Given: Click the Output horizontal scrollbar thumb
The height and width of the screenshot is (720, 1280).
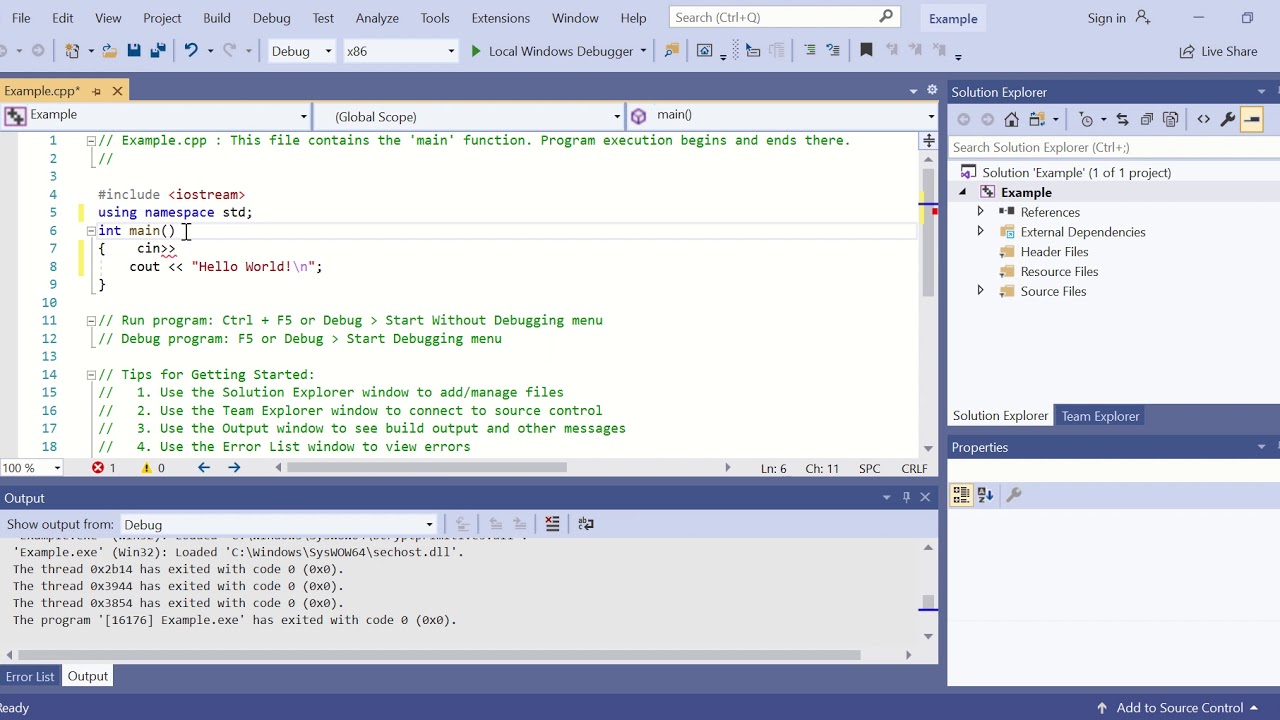Looking at the screenshot, I should click(x=439, y=655).
